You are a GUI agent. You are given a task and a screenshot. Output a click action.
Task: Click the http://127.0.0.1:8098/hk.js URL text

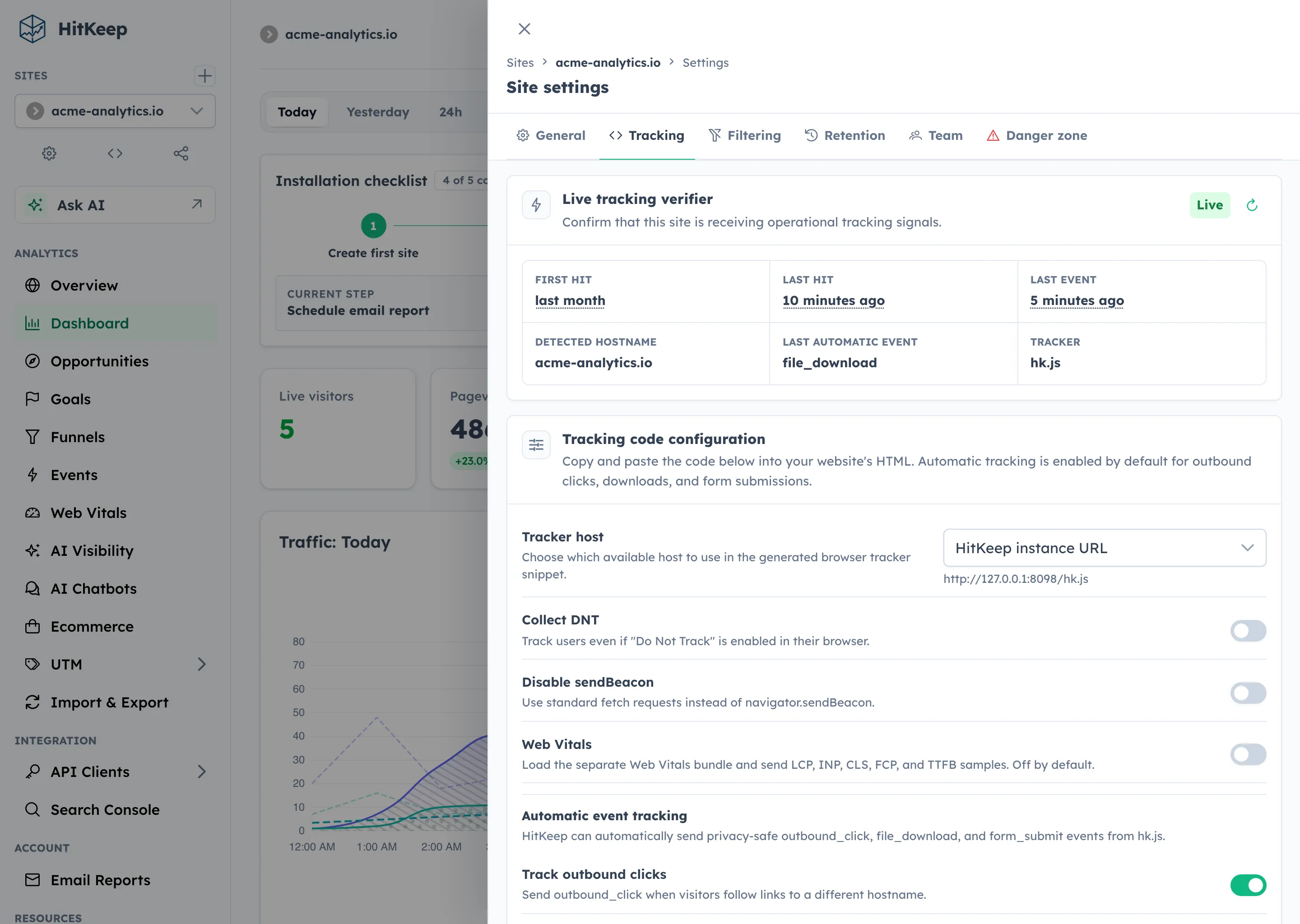(x=1016, y=579)
